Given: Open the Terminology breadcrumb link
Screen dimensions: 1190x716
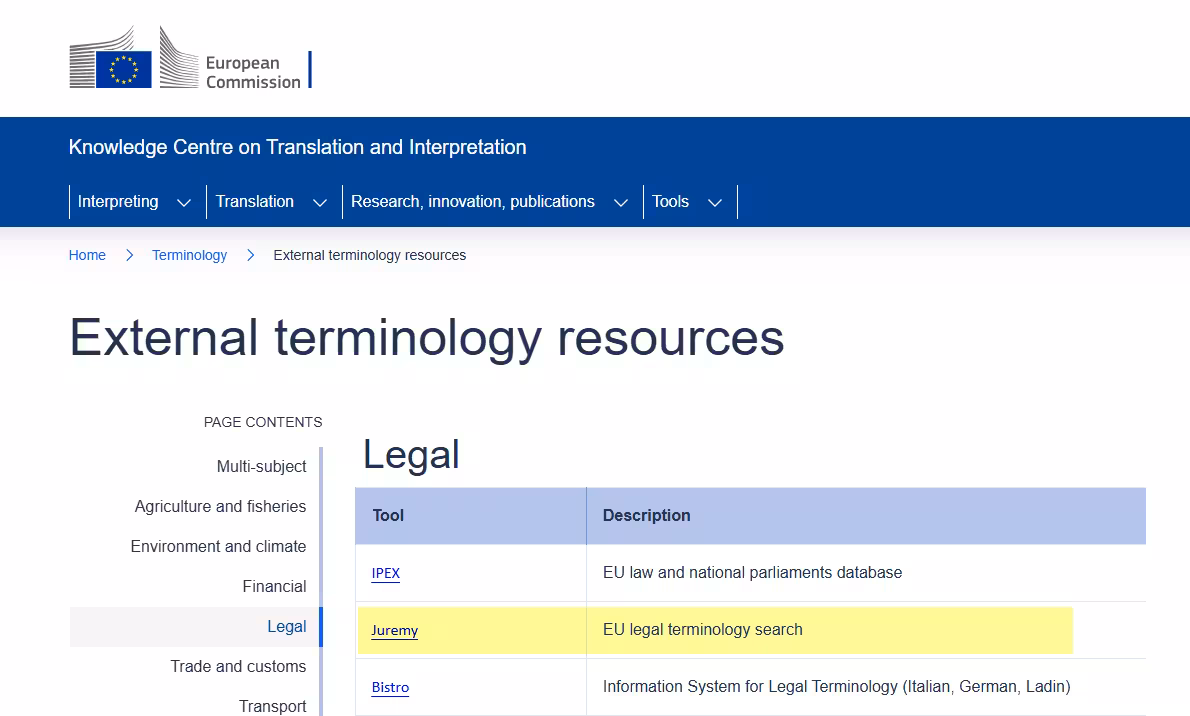Looking at the screenshot, I should point(189,255).
